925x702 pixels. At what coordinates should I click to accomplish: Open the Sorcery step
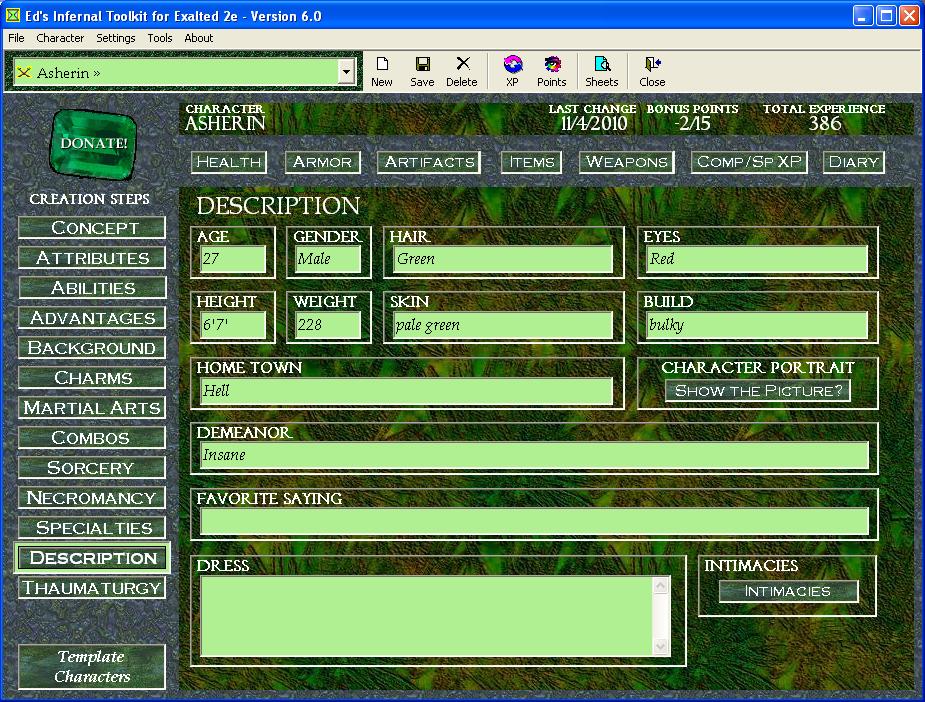coord(92,468)
